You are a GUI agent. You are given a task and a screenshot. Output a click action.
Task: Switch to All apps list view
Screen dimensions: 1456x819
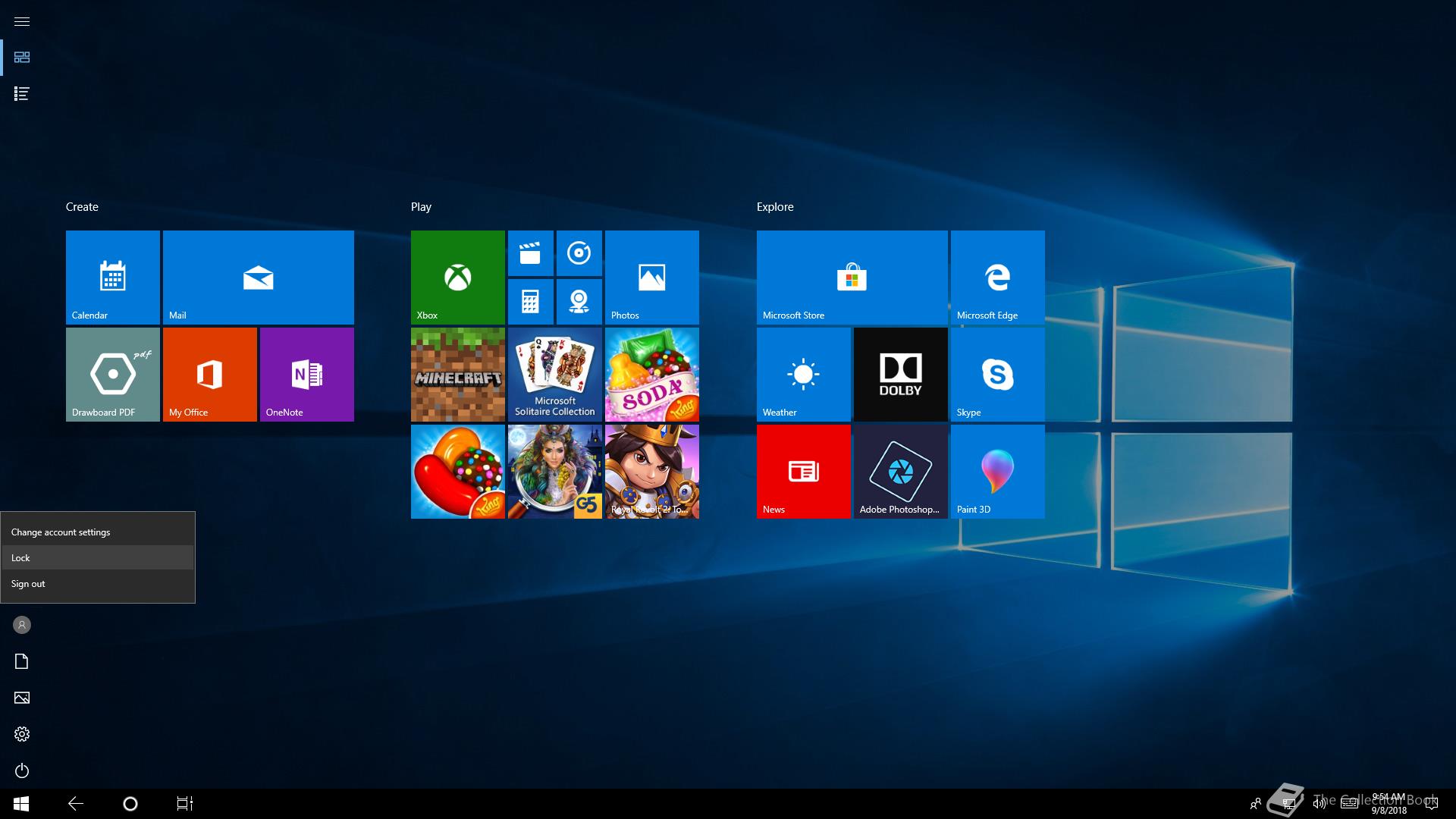point(22,94)
